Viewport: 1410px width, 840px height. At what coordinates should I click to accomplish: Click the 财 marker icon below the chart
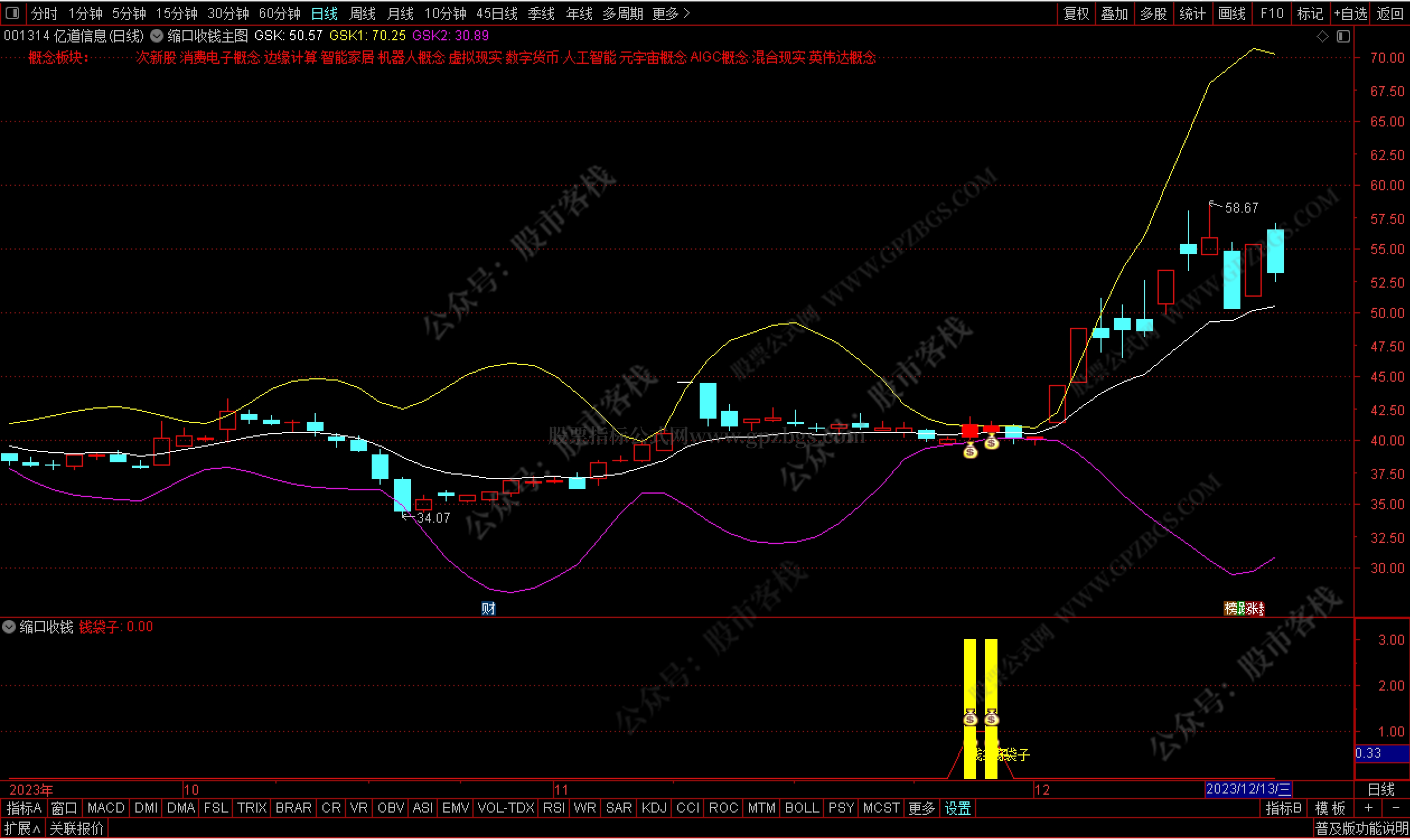pos(488,609)
